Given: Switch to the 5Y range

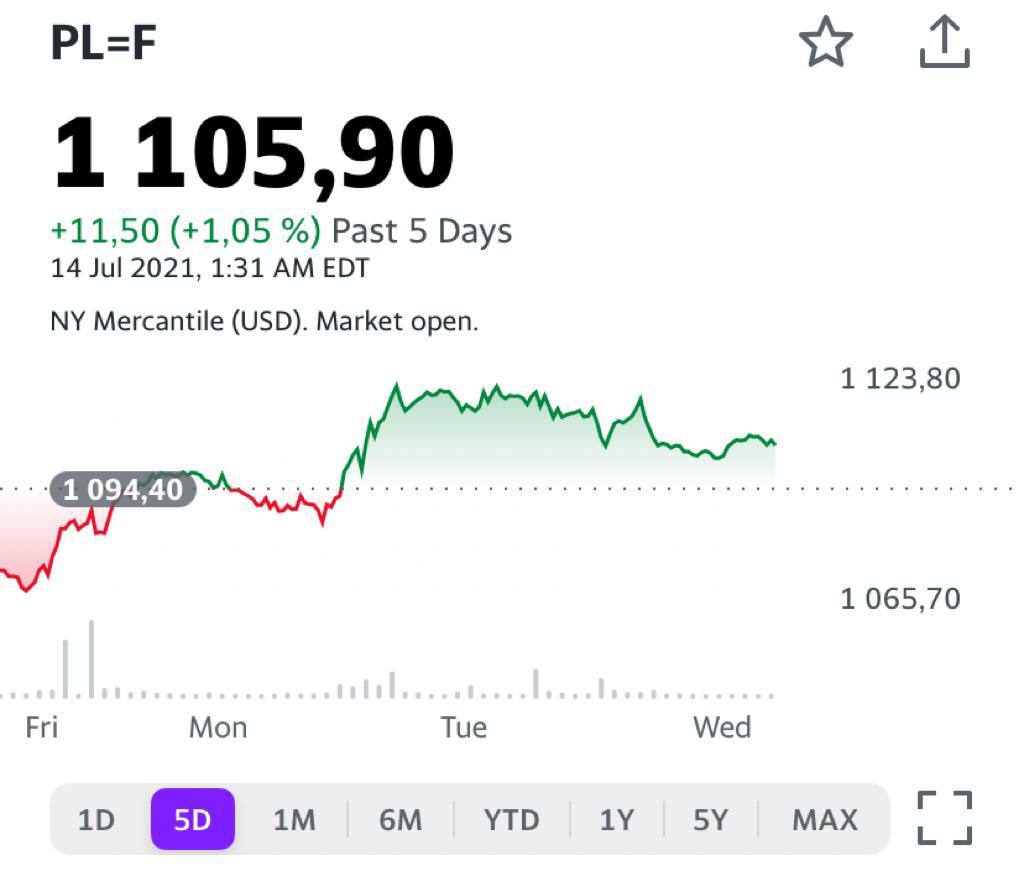Looking at the screenshot, I should click(x=710, y=820).
